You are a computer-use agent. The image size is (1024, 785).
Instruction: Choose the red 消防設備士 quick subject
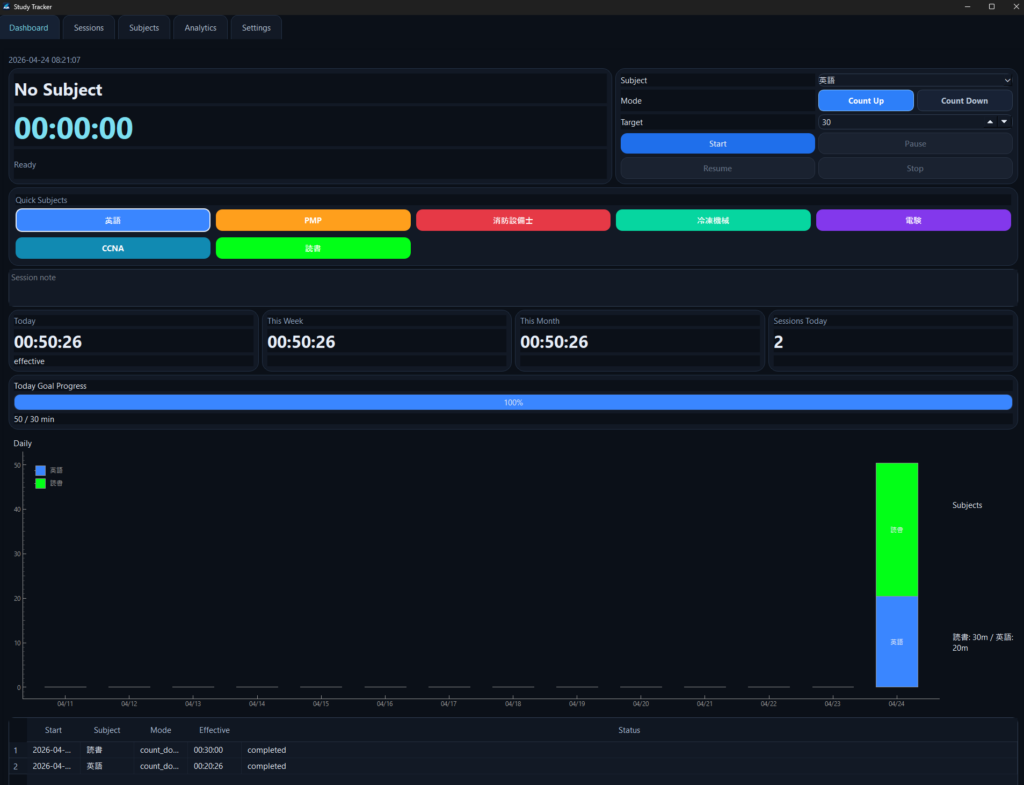pyautogui.click(x=513, y=220)
